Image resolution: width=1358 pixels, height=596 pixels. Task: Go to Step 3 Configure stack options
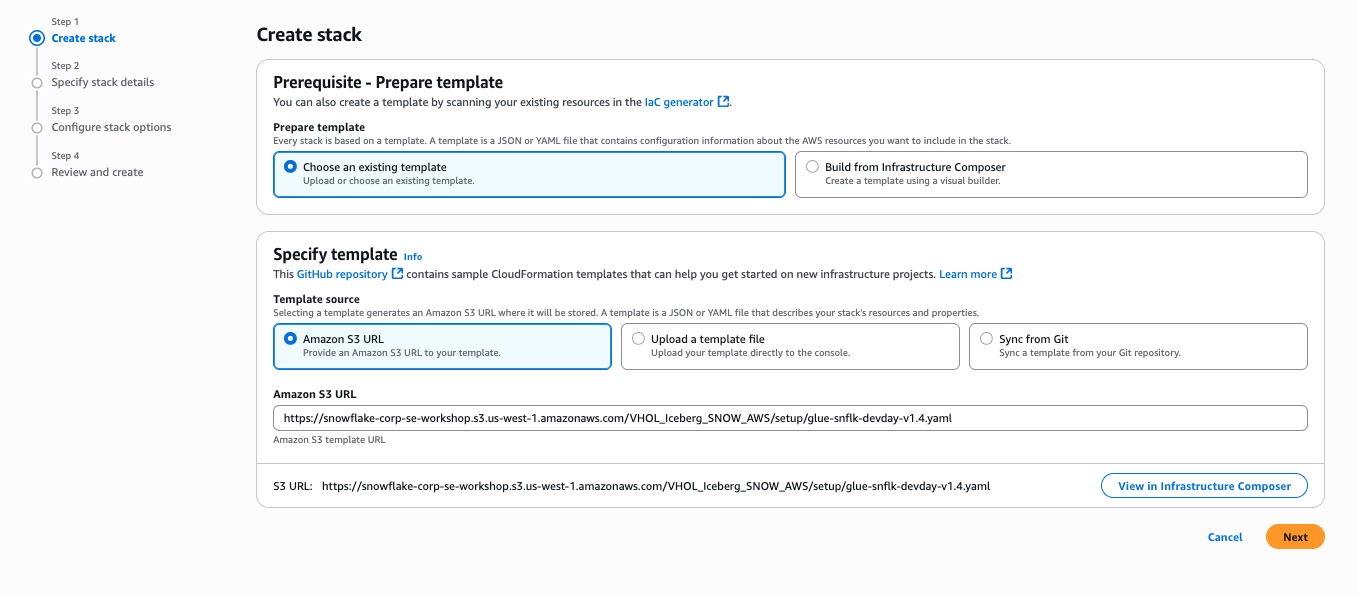tap(111, 127)
